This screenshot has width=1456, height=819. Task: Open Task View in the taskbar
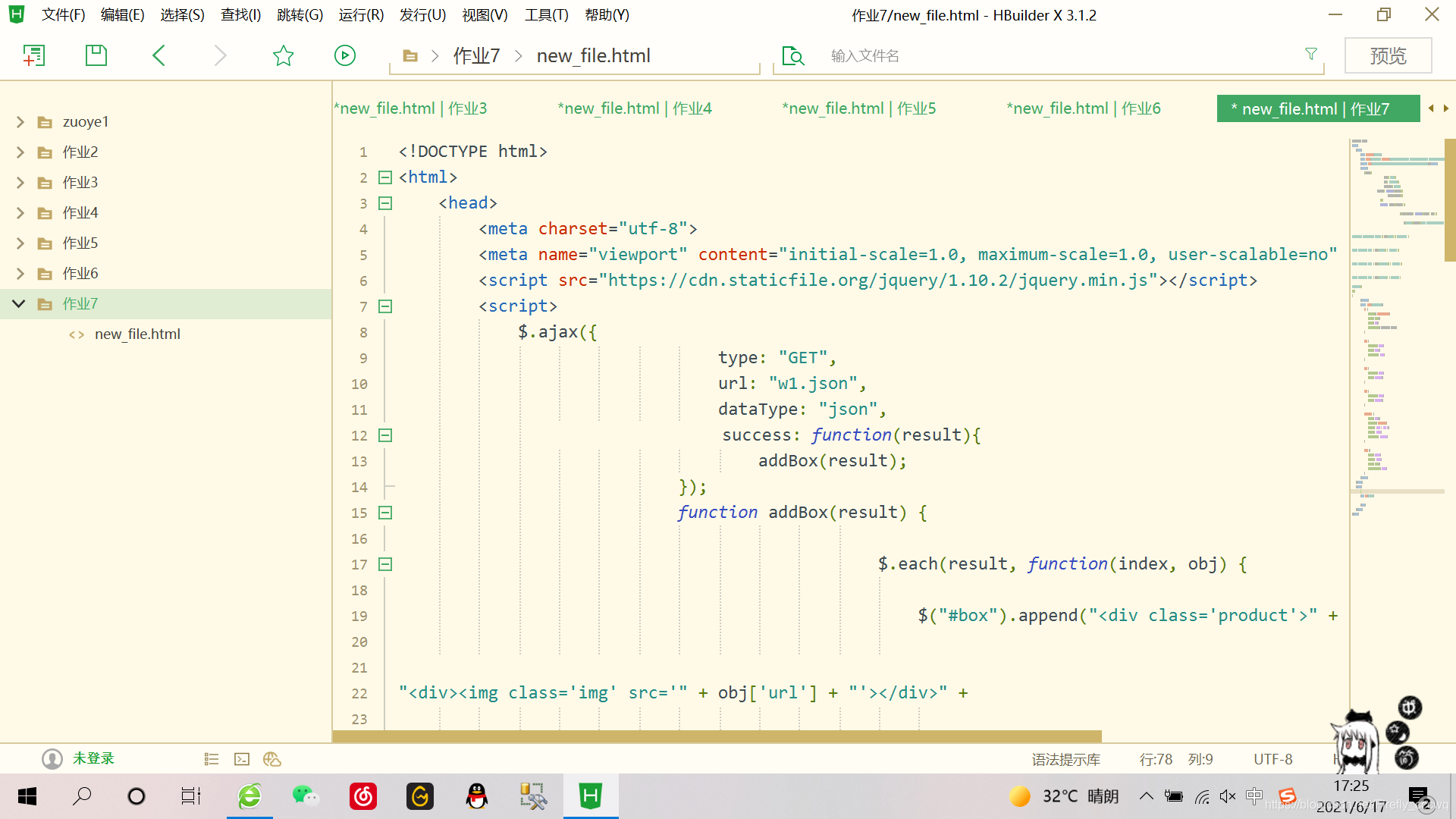pos(191,796)
